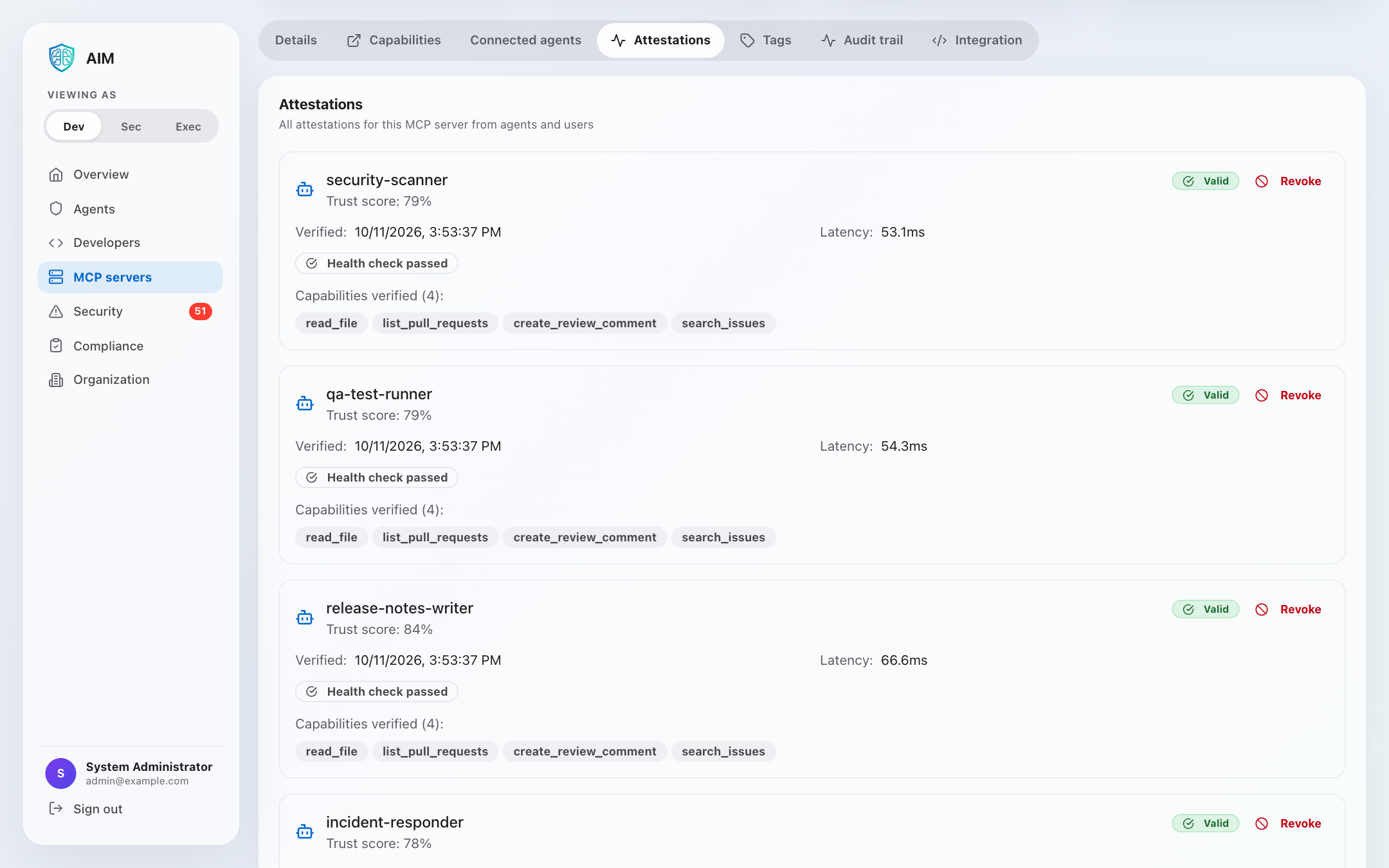Select the Attestations tab

(x=660, y=41)
